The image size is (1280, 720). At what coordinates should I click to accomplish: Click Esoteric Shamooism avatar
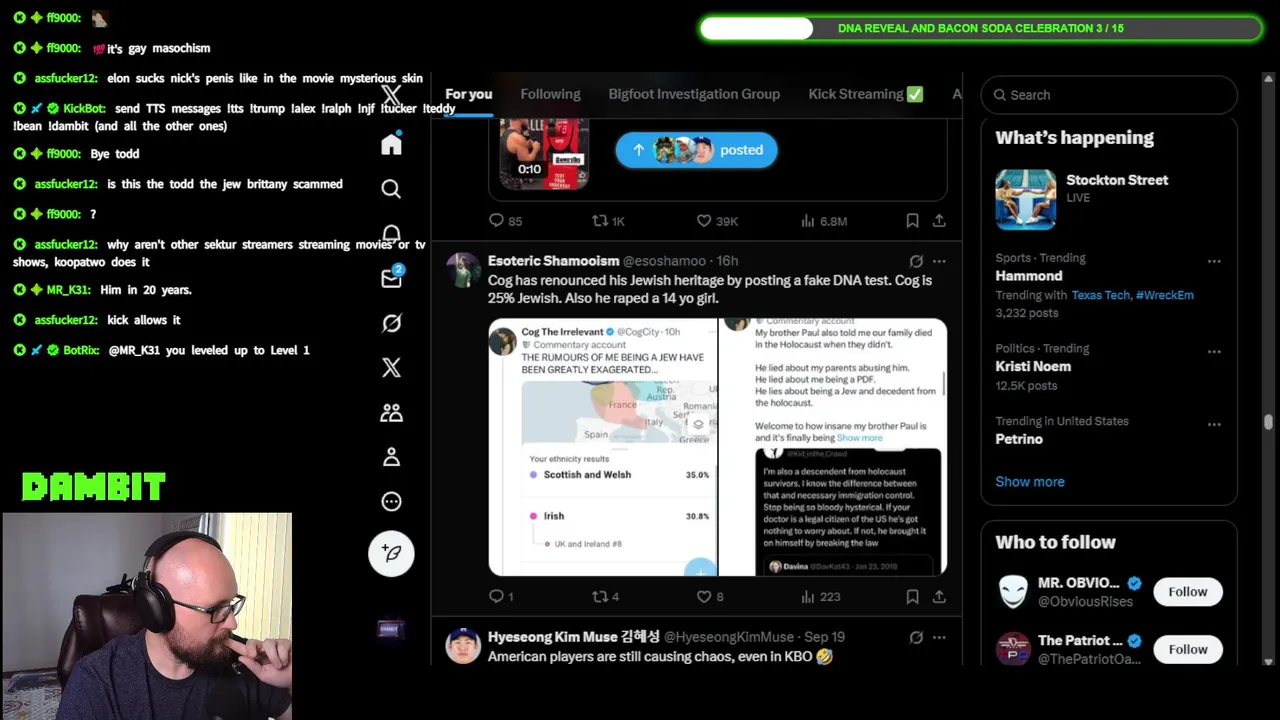pyautogui.click(x=463, y=270)
